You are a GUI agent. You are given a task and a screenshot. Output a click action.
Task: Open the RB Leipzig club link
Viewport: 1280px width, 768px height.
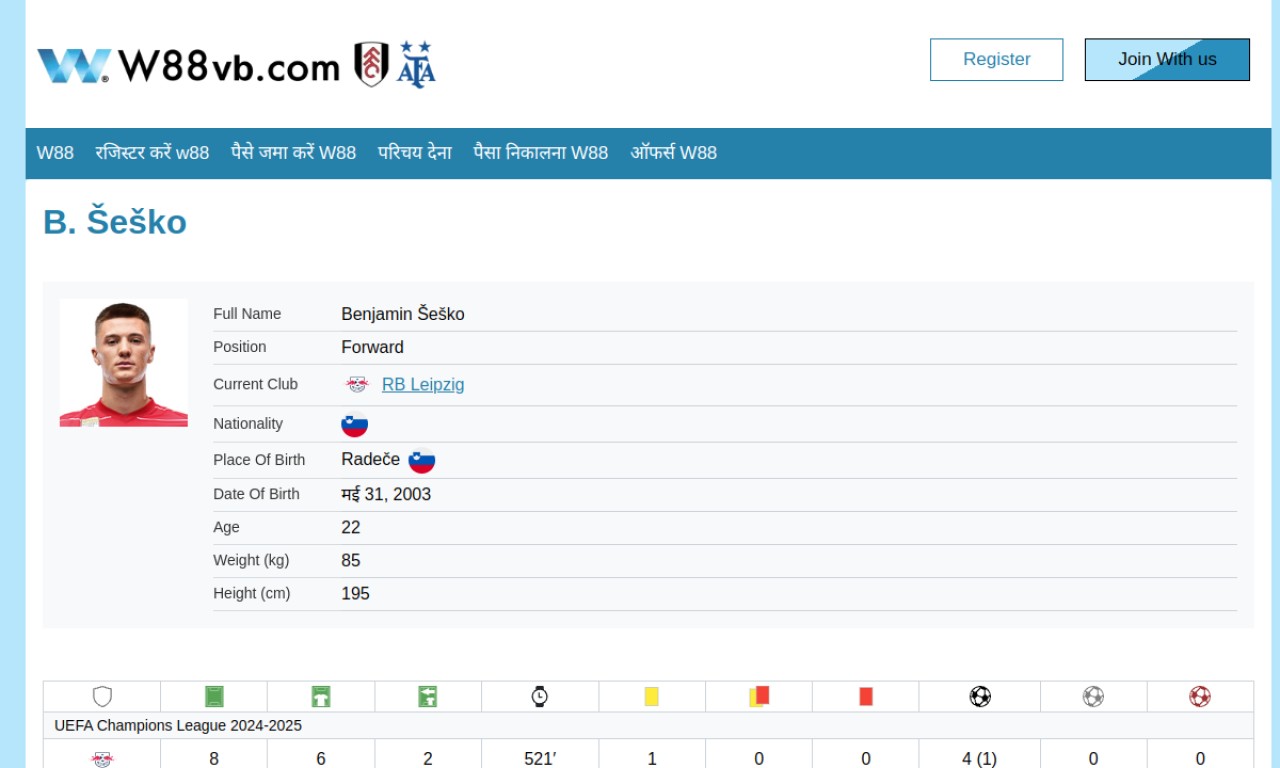pos(423,384)
